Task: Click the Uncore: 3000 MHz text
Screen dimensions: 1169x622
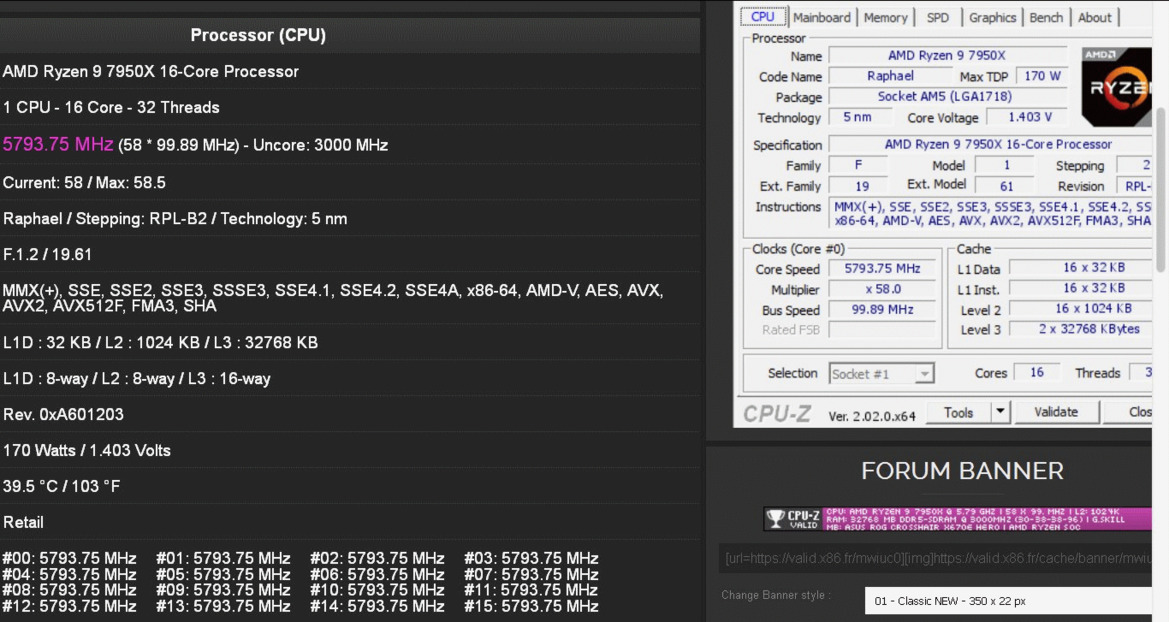Action: coord(321,145)
